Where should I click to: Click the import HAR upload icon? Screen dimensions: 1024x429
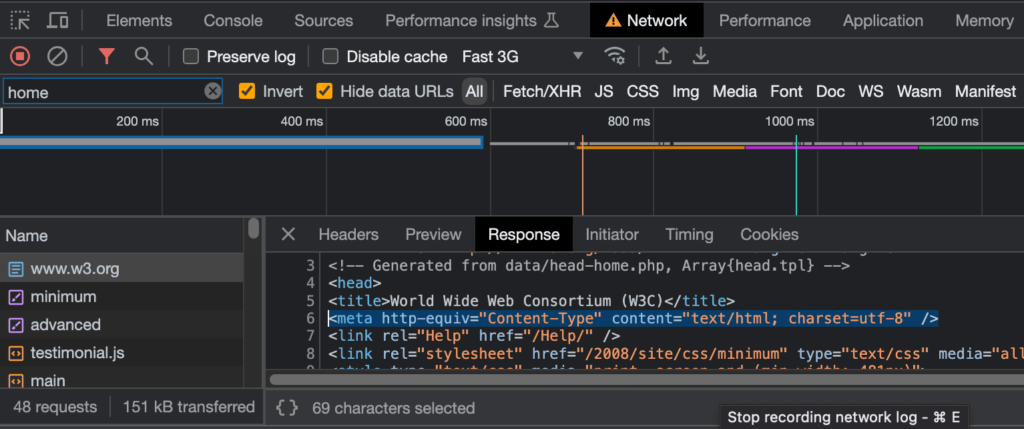pos(664,56)
